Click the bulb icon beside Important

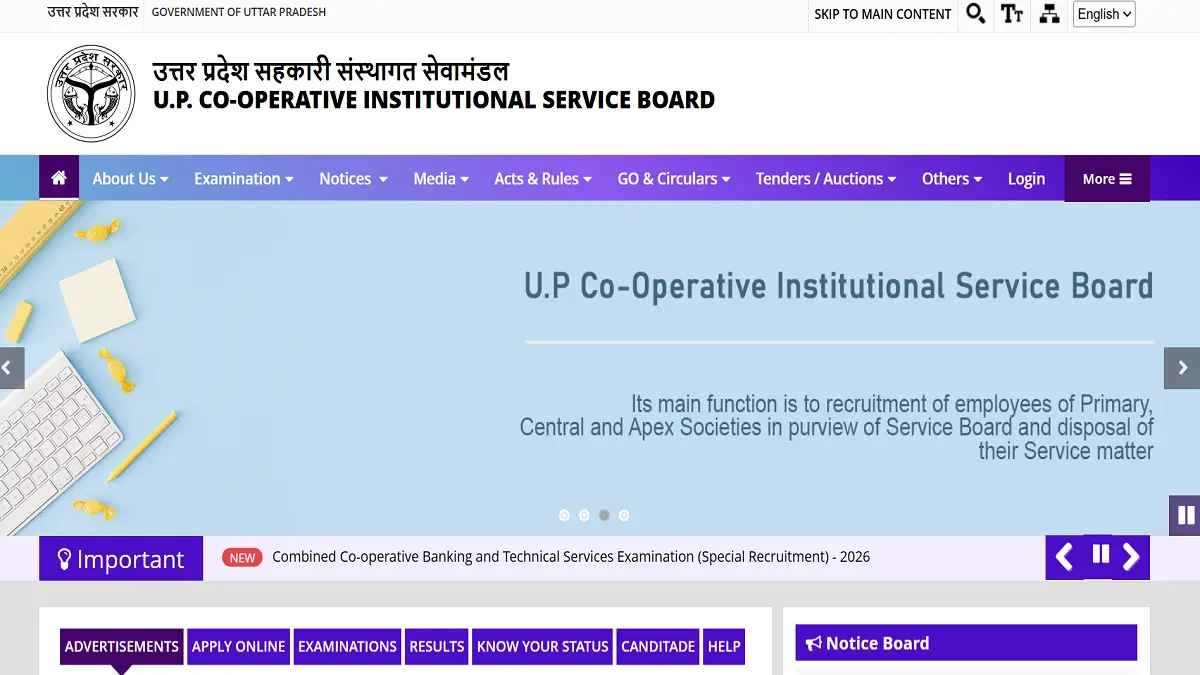pyautogui.click(x=66, y=558)
